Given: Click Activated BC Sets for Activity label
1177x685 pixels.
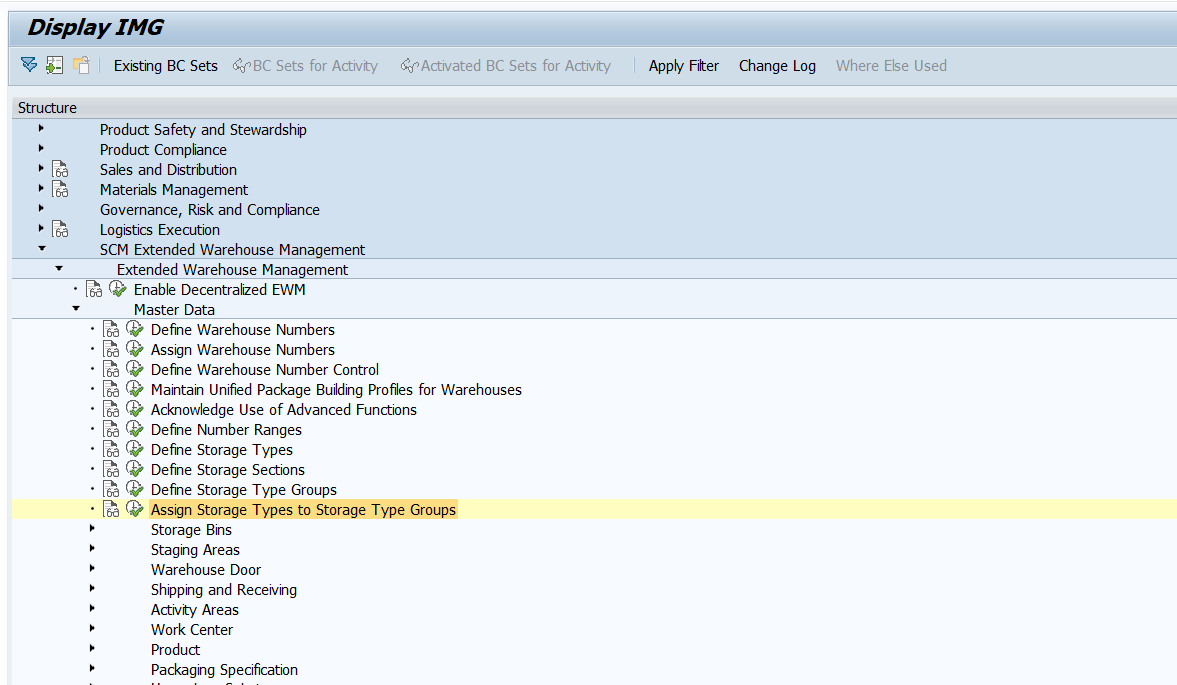Looking at the screenshot, I should 516,66.
